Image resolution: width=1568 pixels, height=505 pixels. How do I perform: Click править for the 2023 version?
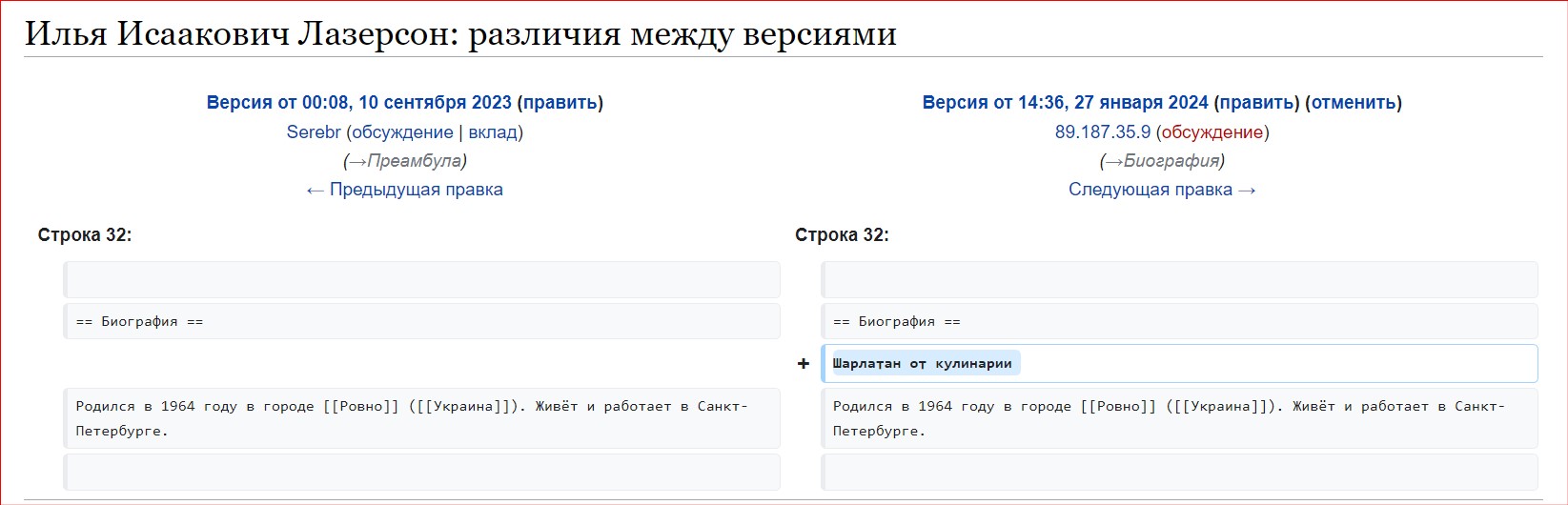560,103
